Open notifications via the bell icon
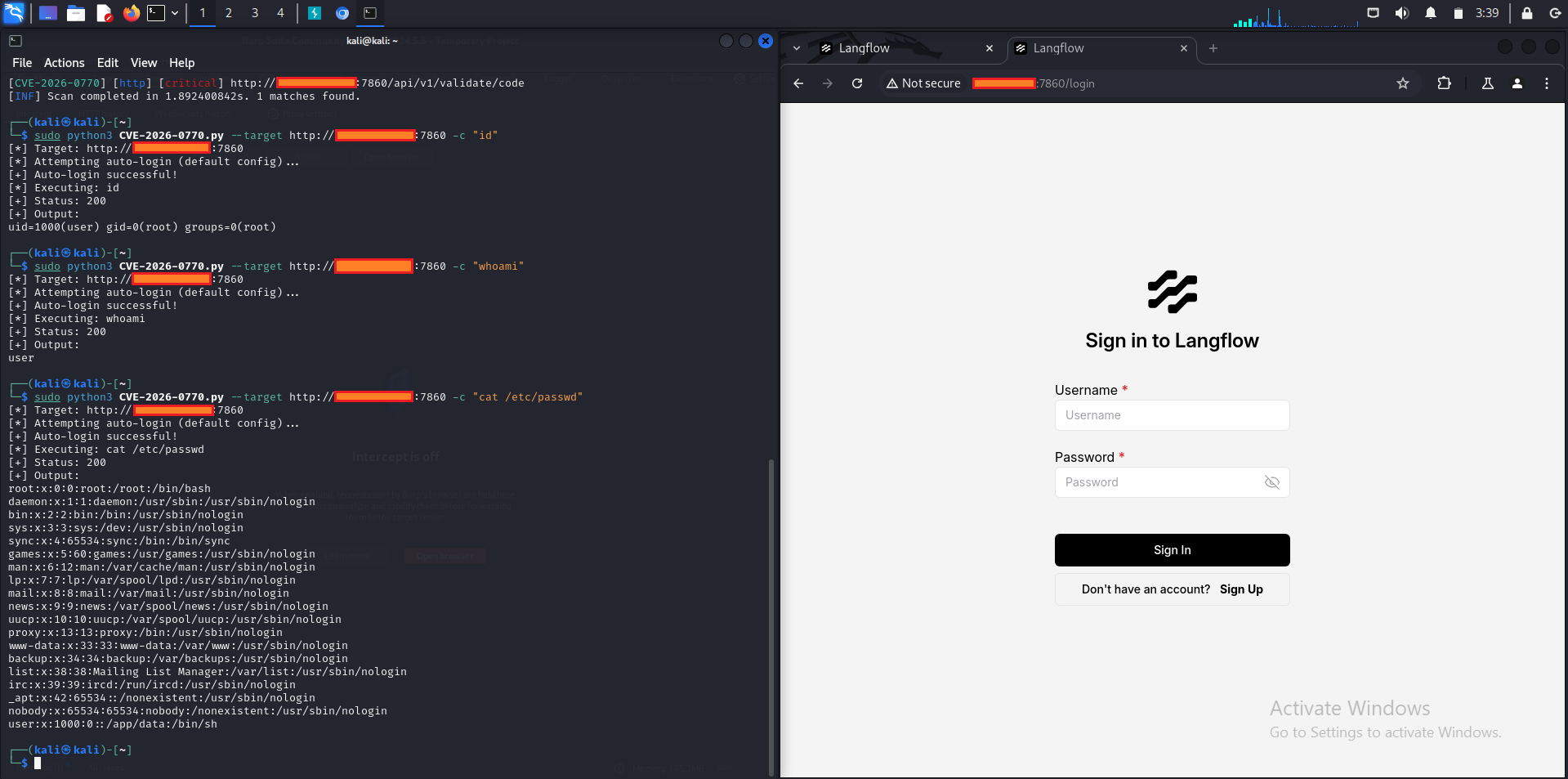Viewport: 1568px width, 779px height. [x=1431, y=13]
